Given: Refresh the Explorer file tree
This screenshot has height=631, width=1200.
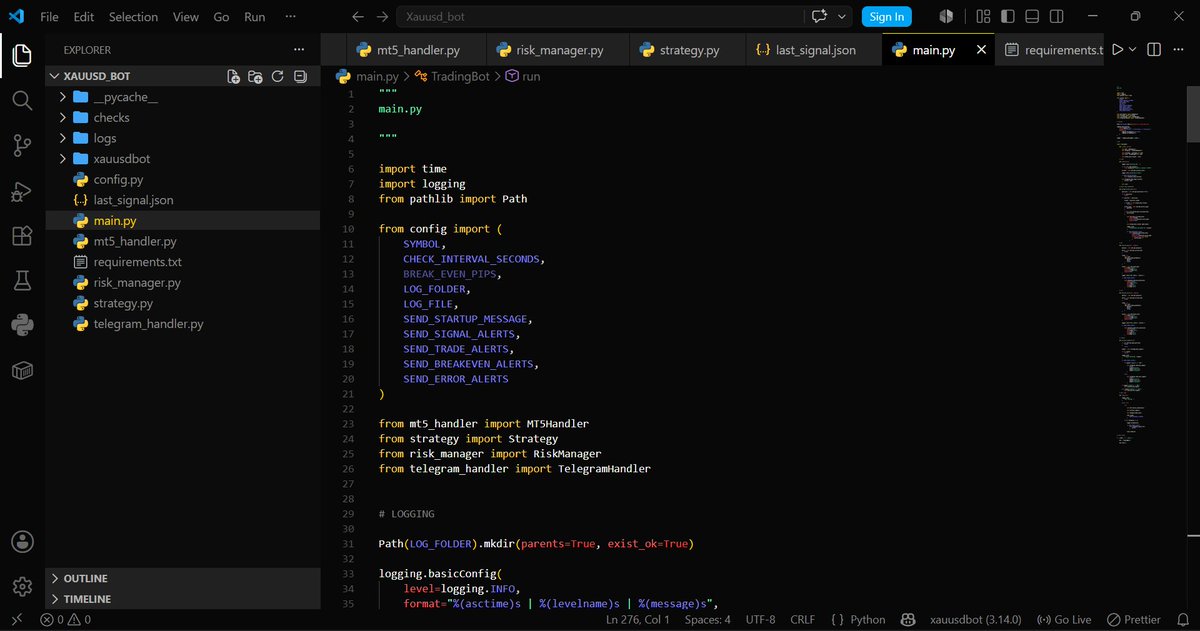Looking at the screenshot, I should [277, 76].
